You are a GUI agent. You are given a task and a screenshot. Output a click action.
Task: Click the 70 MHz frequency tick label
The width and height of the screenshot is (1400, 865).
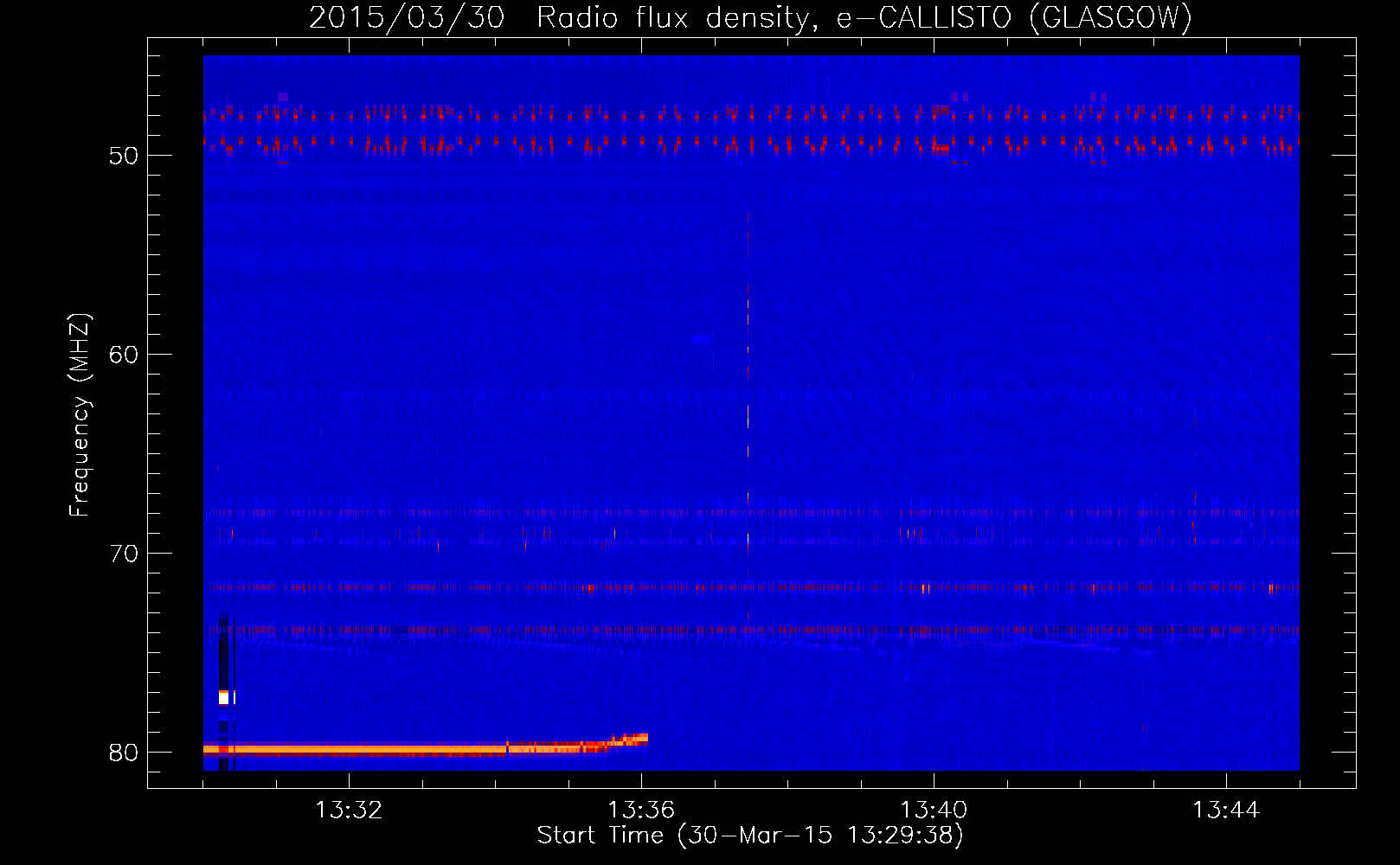coord(124,554)
